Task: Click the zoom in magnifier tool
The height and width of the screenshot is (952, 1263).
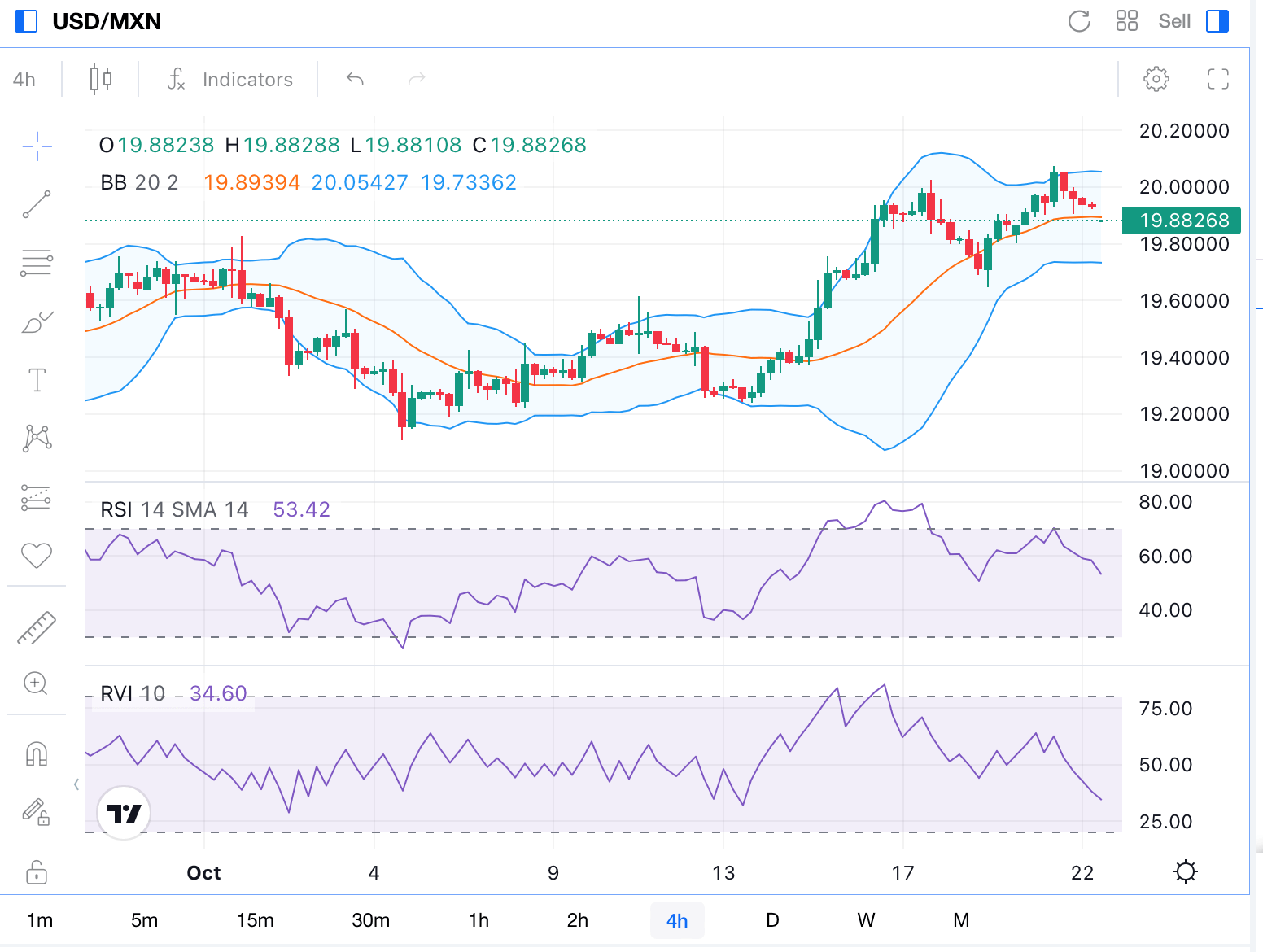Action: point(37,683)
